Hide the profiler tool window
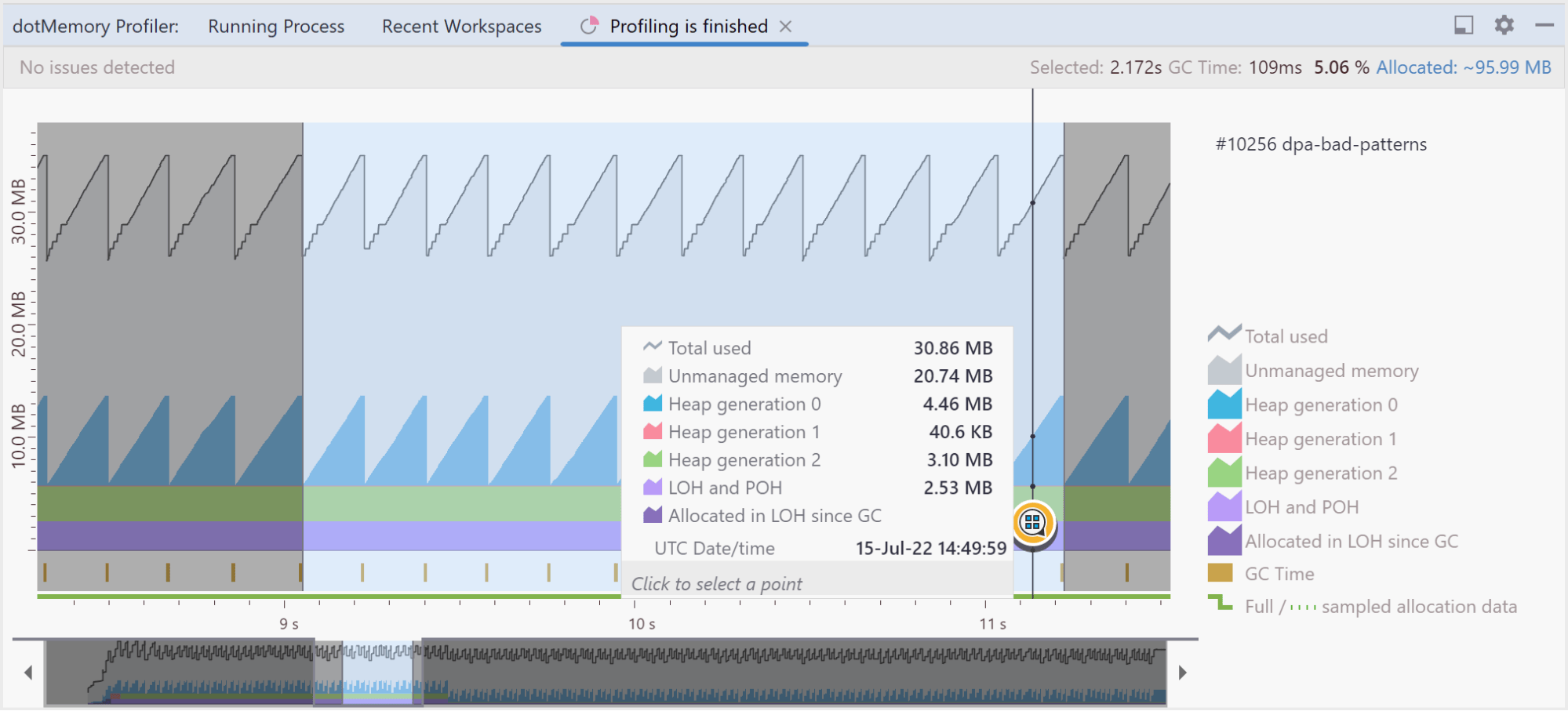The image size is (1568, 711). pyautogui.click(x=1544, y=25)
